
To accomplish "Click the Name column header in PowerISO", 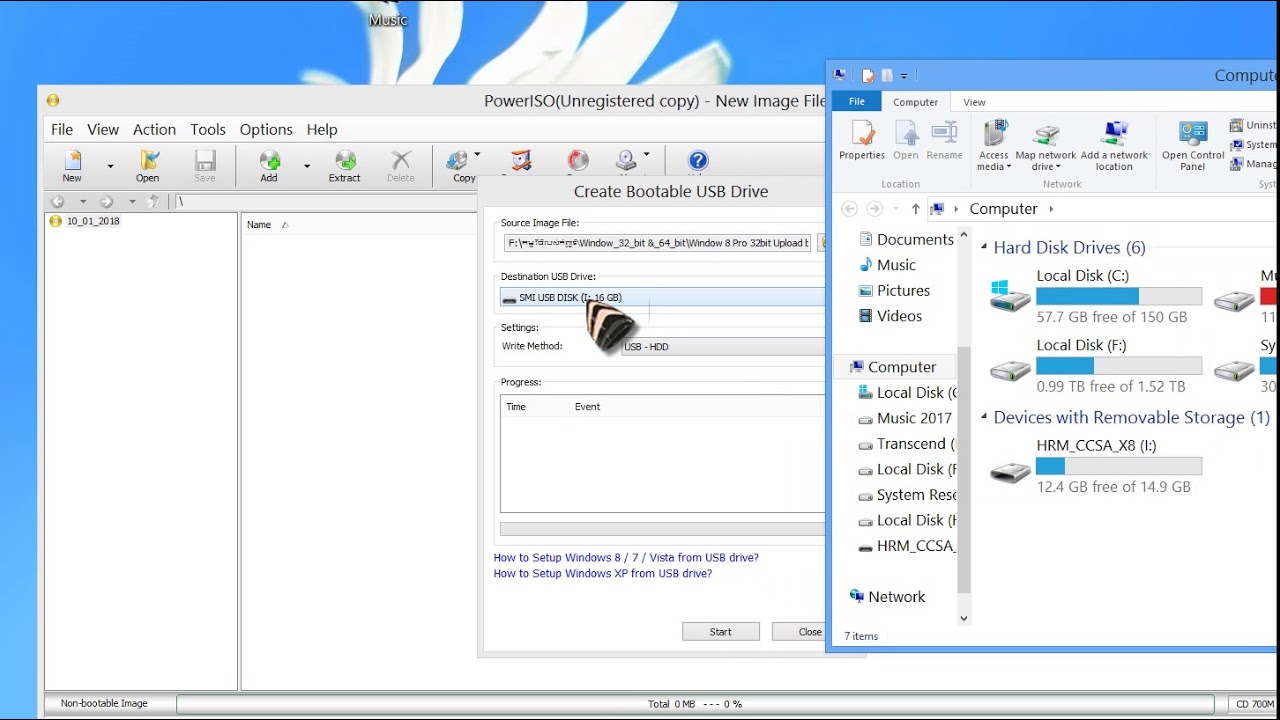I will pos(259,225).
